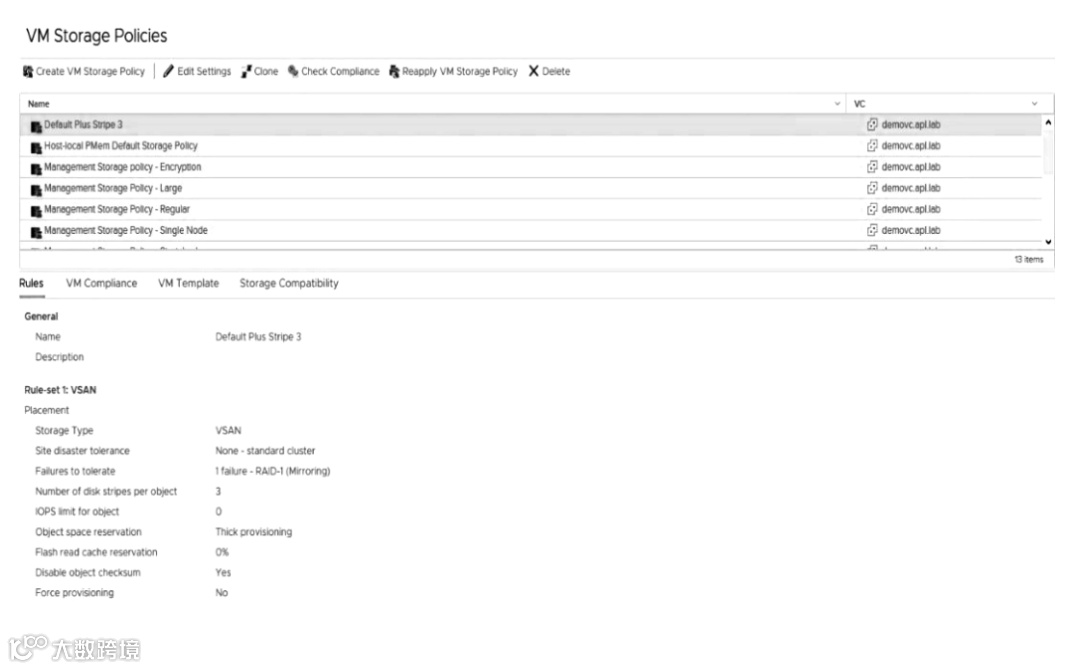
Task: Click the policy list scroll down arrow
Action: click(x=1048, y=242)
